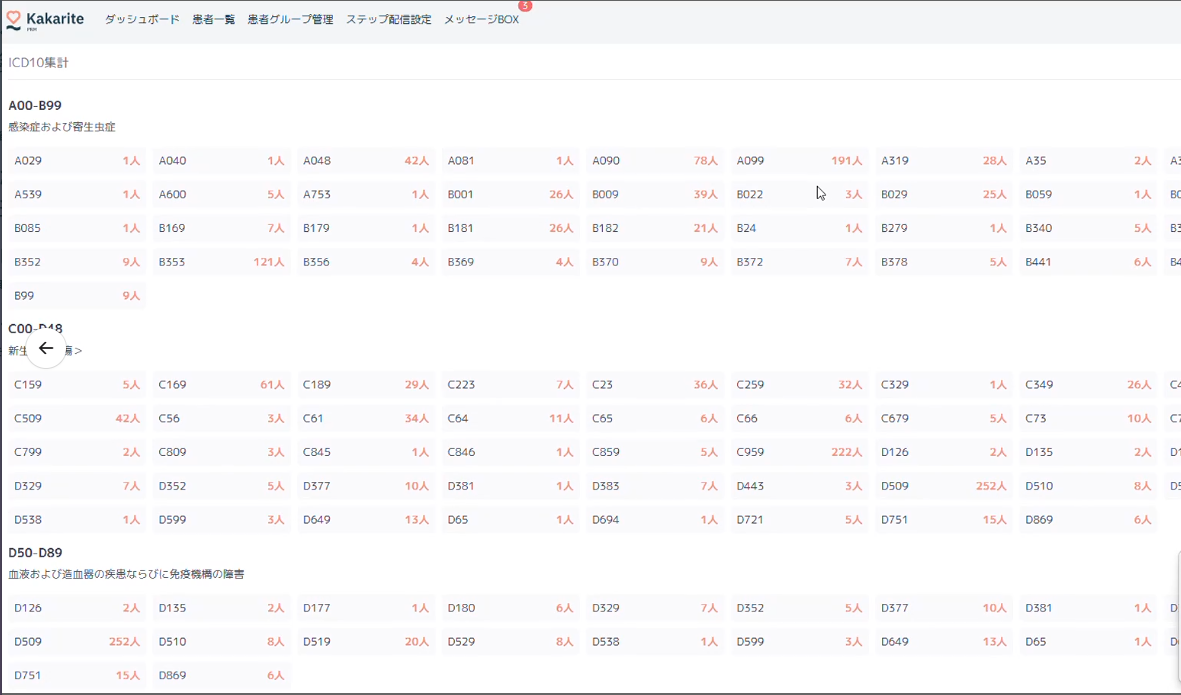Open the A090 entry with 78人
The height and width of the screenshot is (695, 1181).
655,160
